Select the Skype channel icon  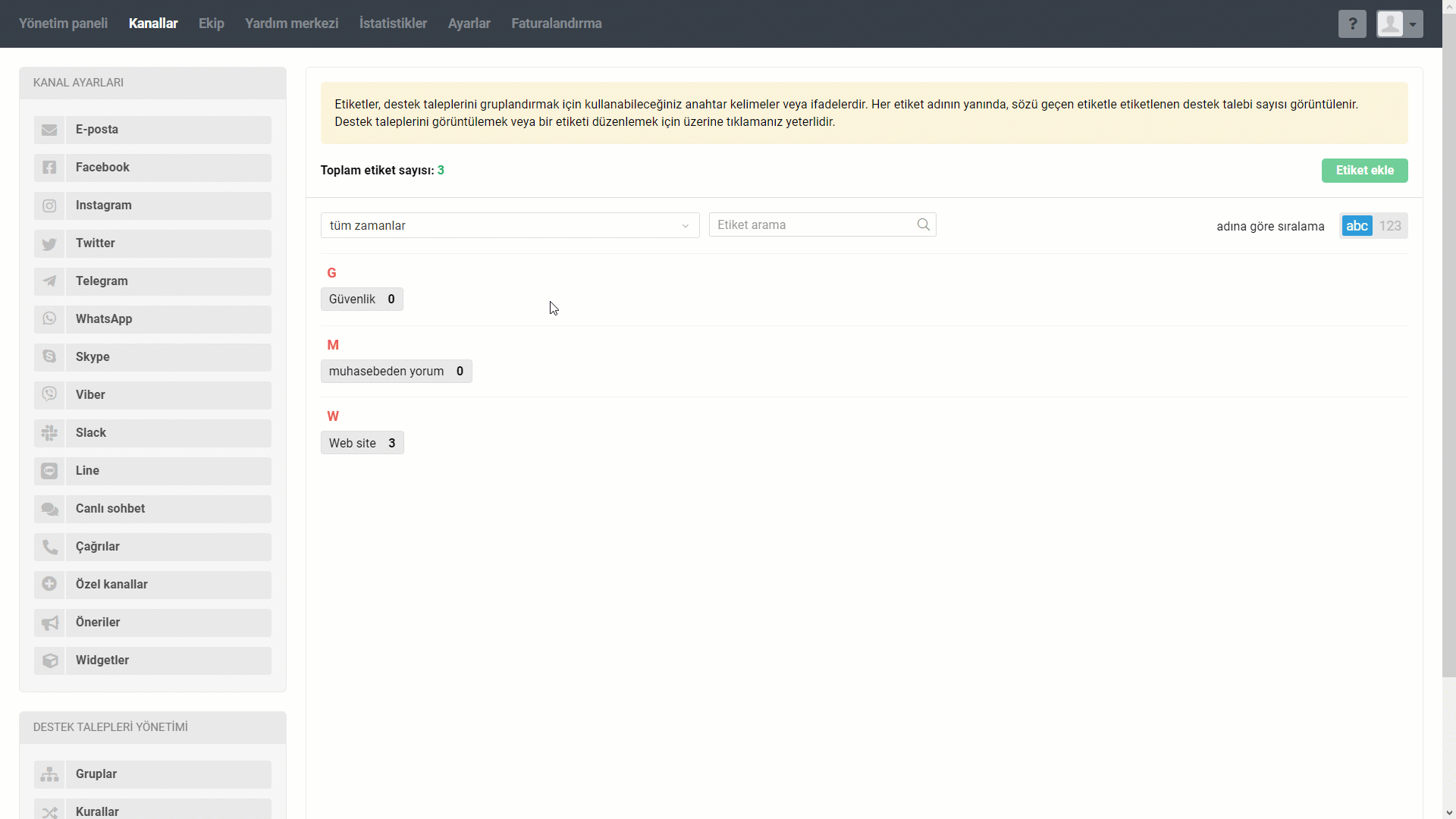[49, 357]
